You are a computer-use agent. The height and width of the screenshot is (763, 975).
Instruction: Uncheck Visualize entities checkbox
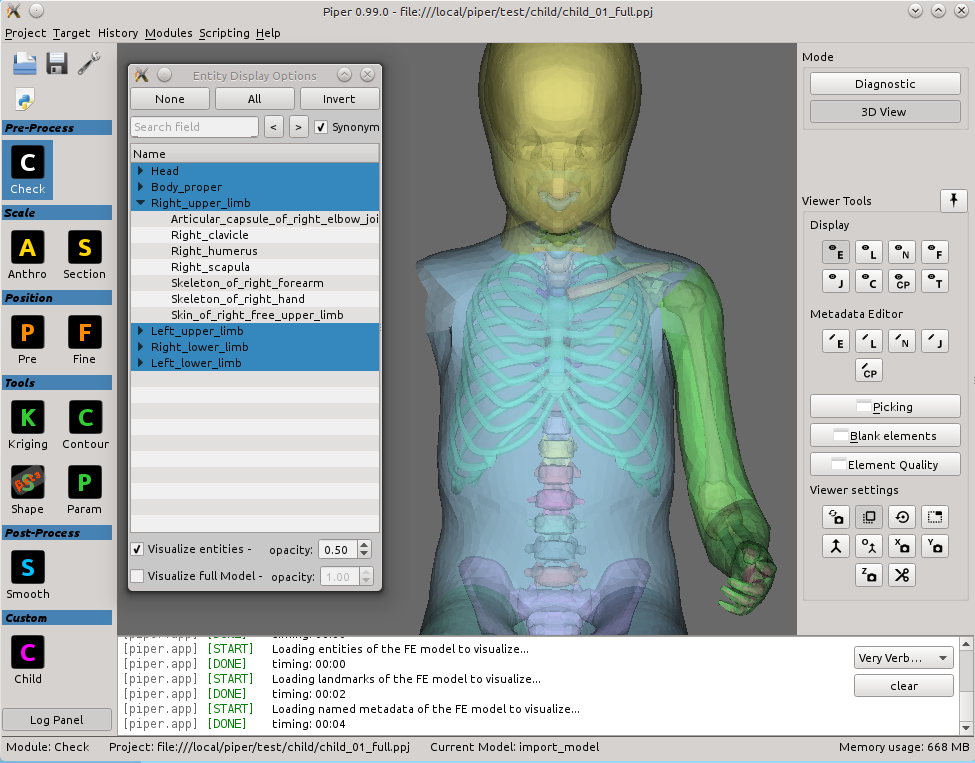137,549
